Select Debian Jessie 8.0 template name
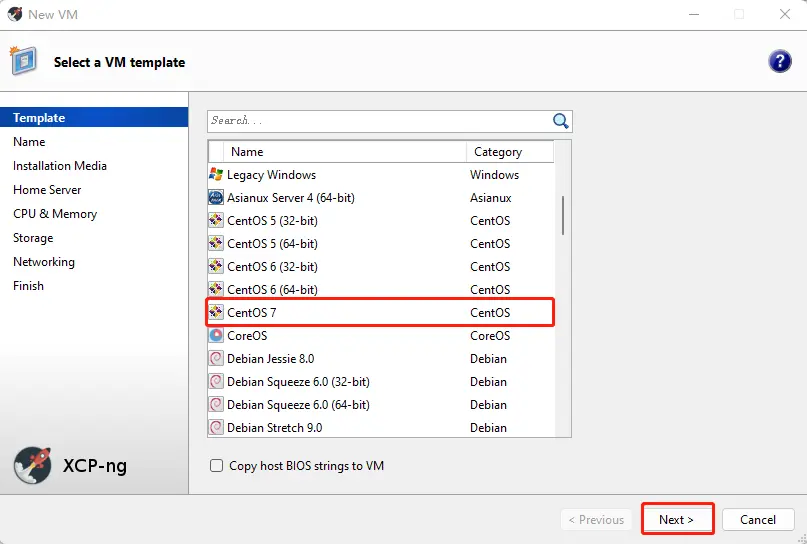 coord(271,359)
